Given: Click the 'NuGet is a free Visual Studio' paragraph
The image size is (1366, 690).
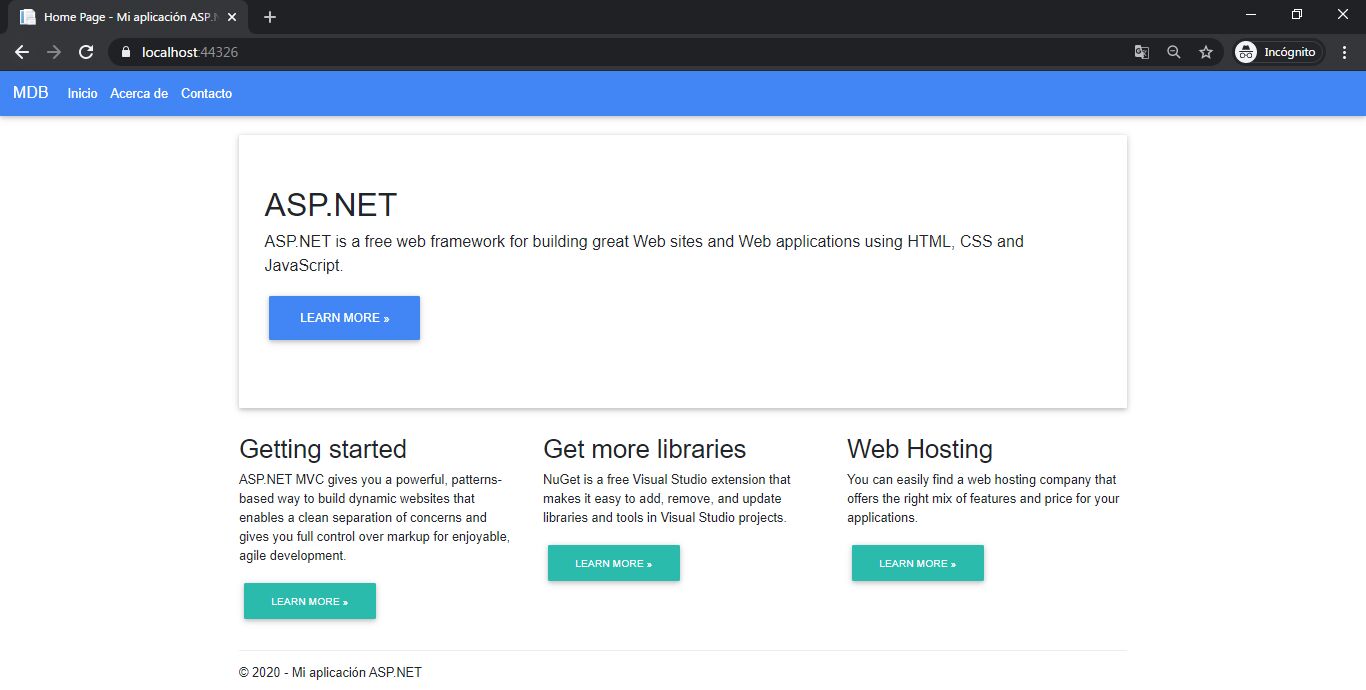Looking at the screenshot, I should [667, 499].
